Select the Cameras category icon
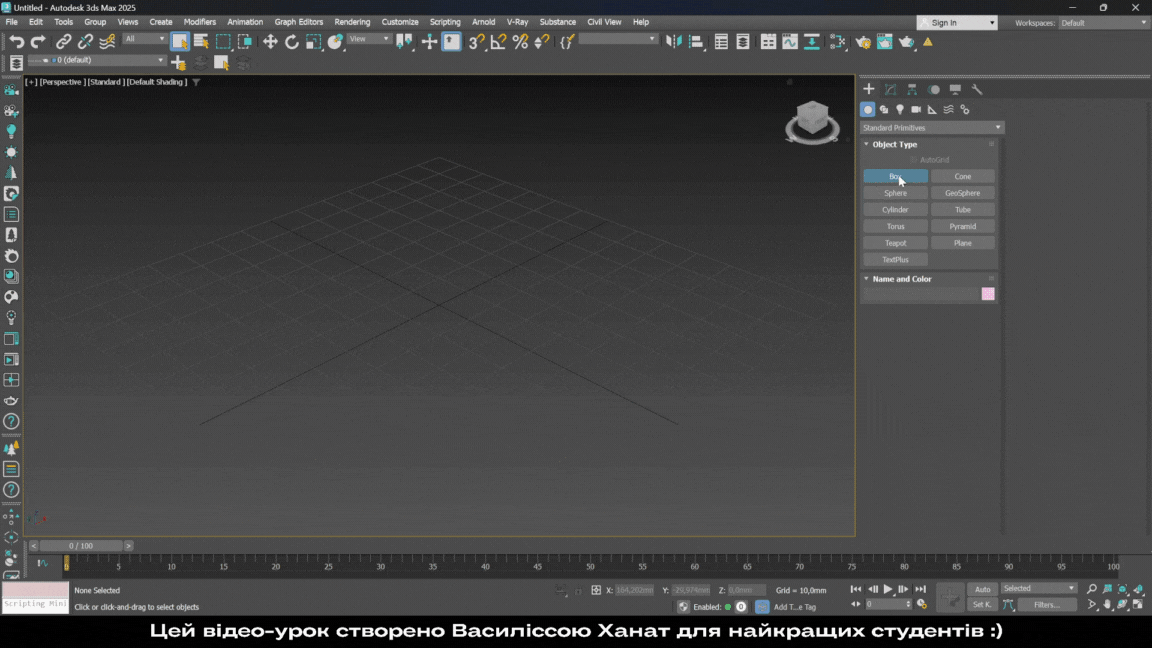Viewport: 1152px width, 648px height. point(916,109)
